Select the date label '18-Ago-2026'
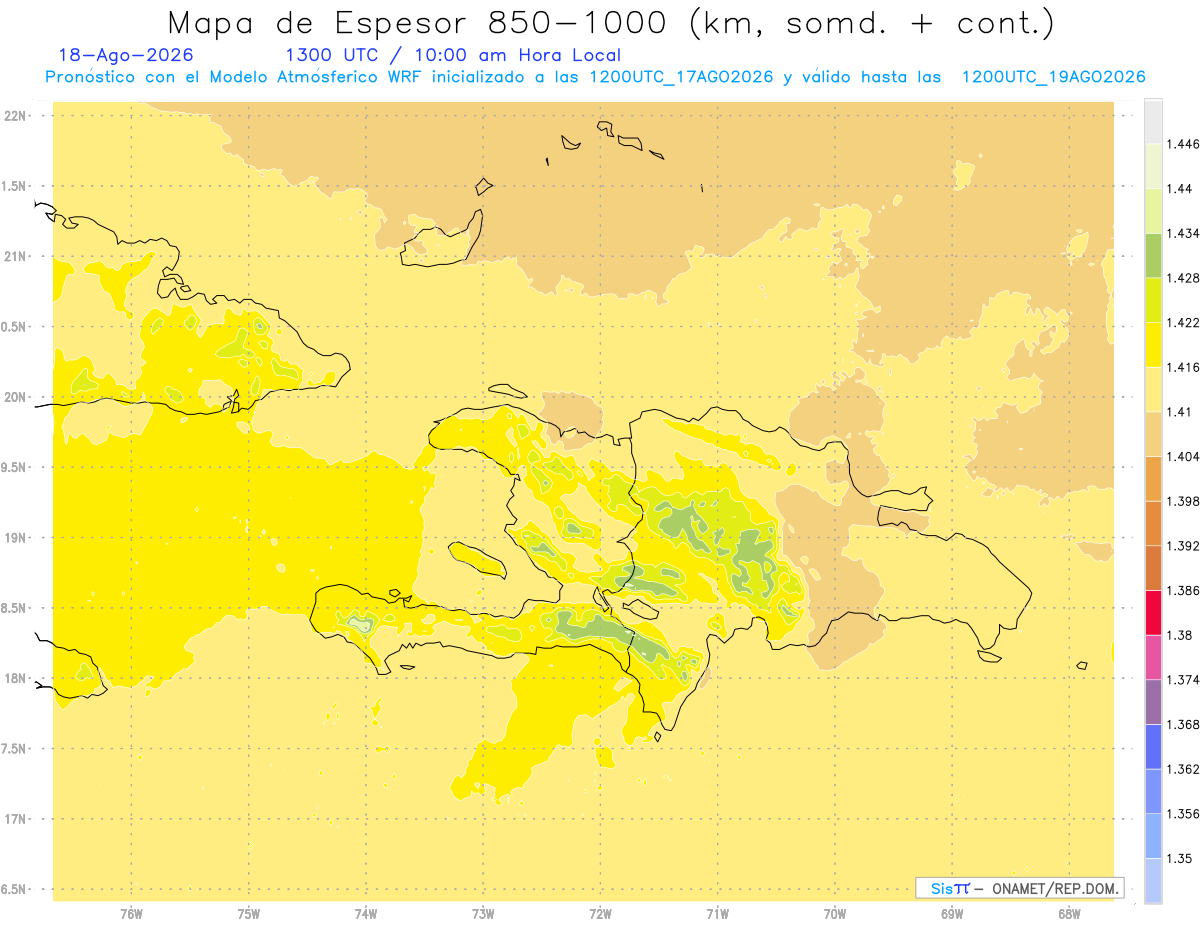 pyautogui.click(x=126, y=55)
